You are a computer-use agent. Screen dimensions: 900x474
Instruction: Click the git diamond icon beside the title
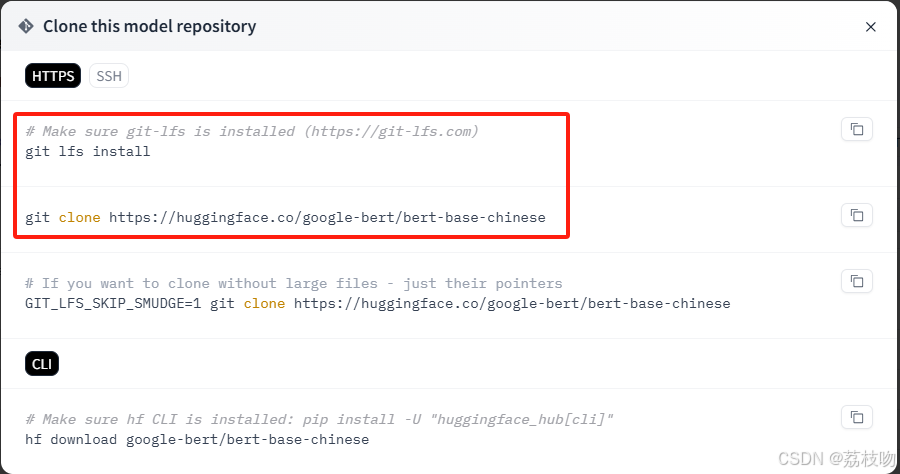[26, 26]
